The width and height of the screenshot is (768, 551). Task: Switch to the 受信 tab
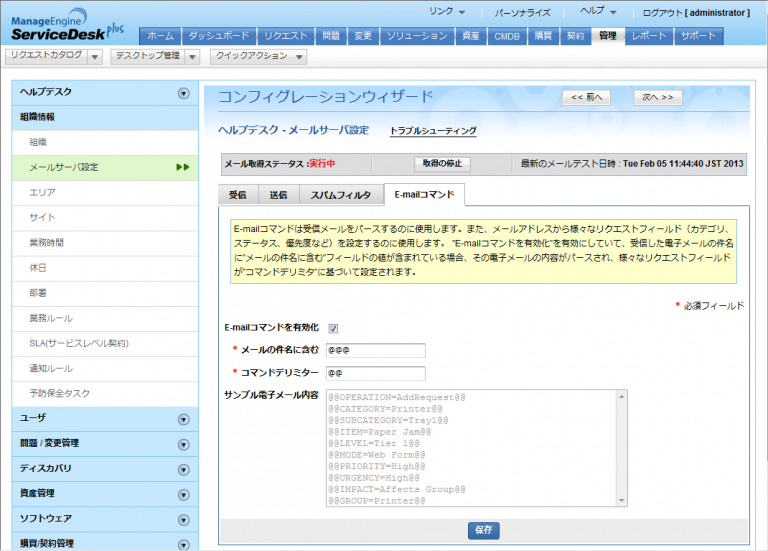(237, 195)
